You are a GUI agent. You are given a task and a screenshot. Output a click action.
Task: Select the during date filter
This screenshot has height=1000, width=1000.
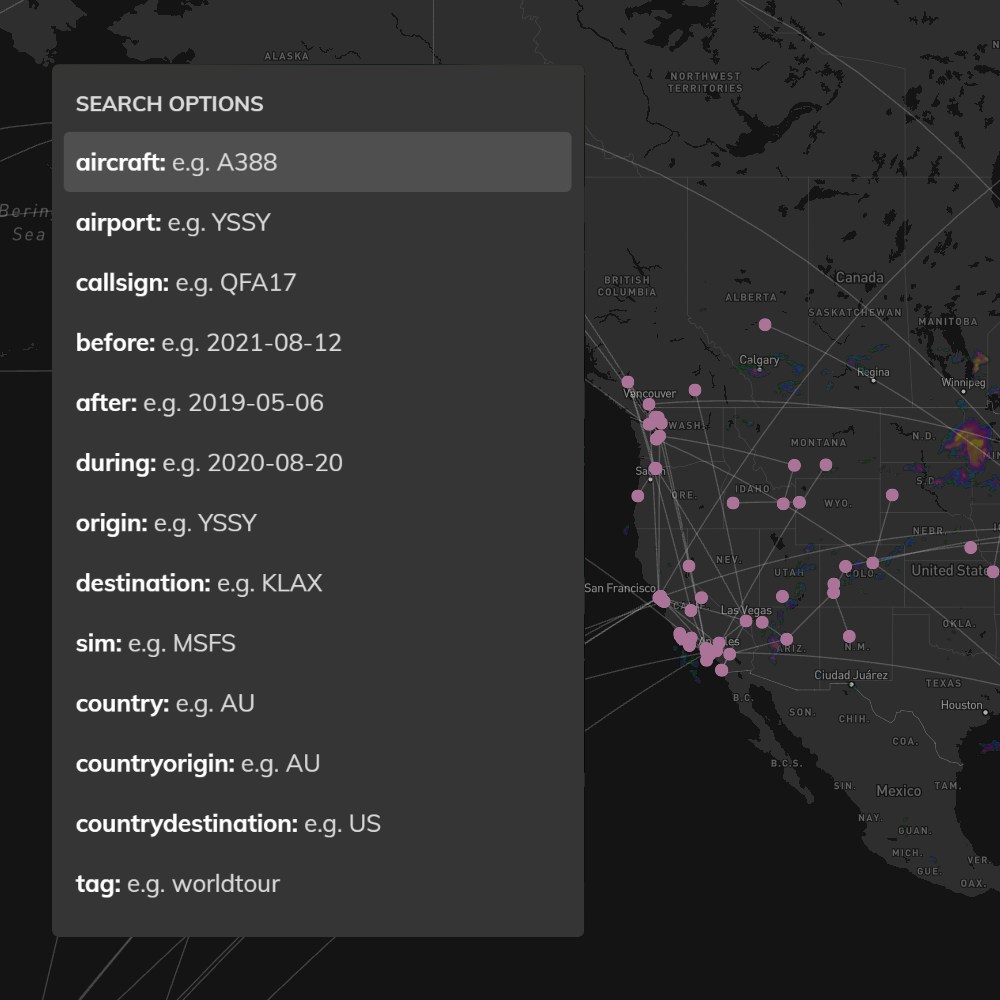coord(317,462)
